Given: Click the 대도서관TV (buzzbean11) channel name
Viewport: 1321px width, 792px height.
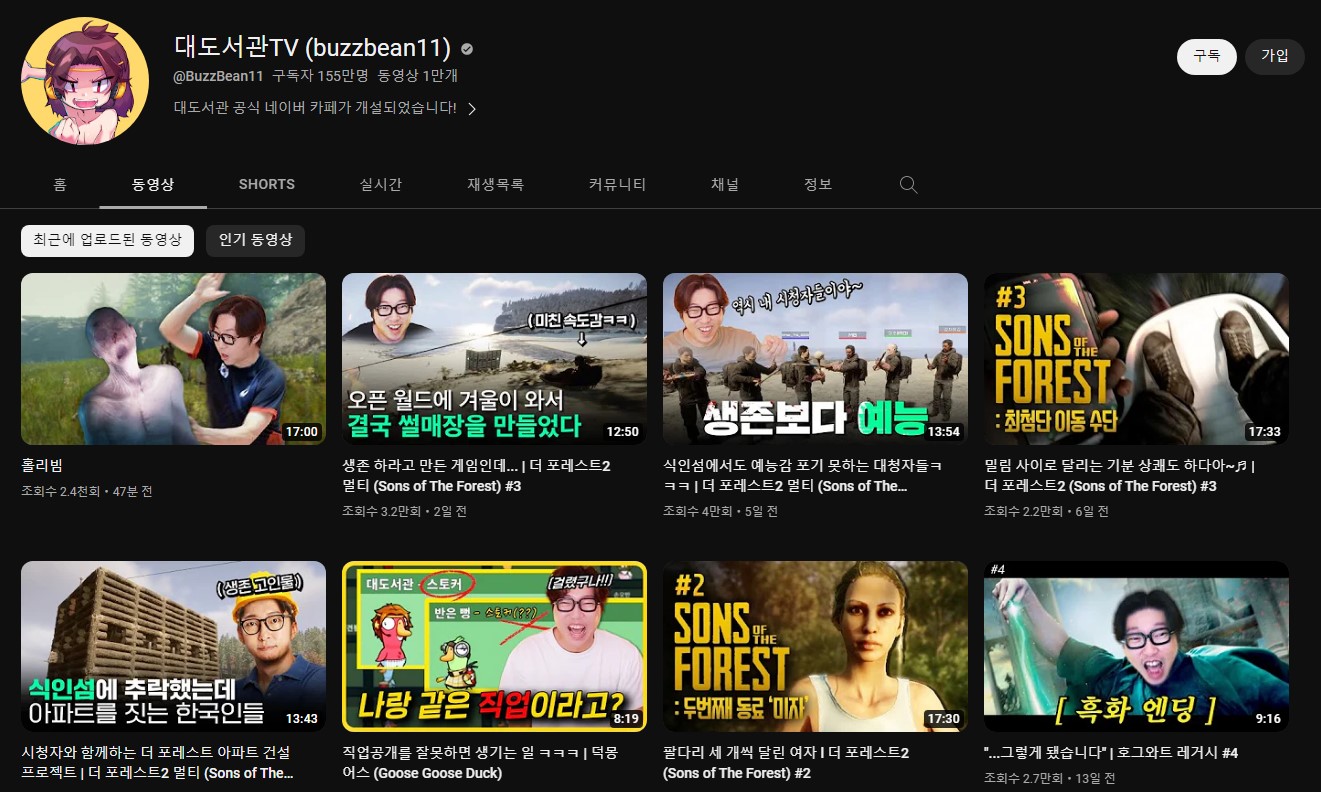Looking at the screenshot, I should pyautogui.click(x=312, y=47).
